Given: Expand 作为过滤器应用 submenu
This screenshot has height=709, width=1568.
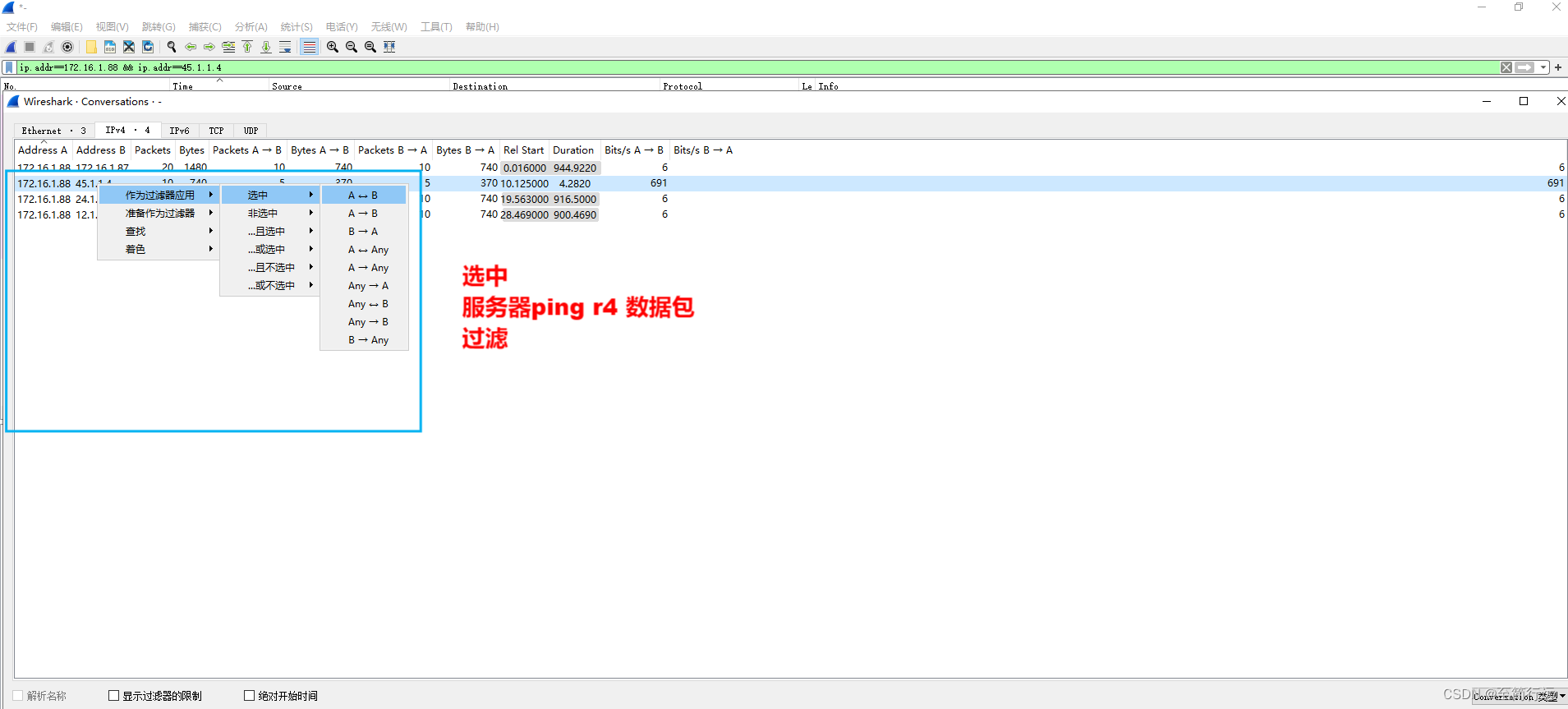Looking at the screenshot, I should (159, 196).
